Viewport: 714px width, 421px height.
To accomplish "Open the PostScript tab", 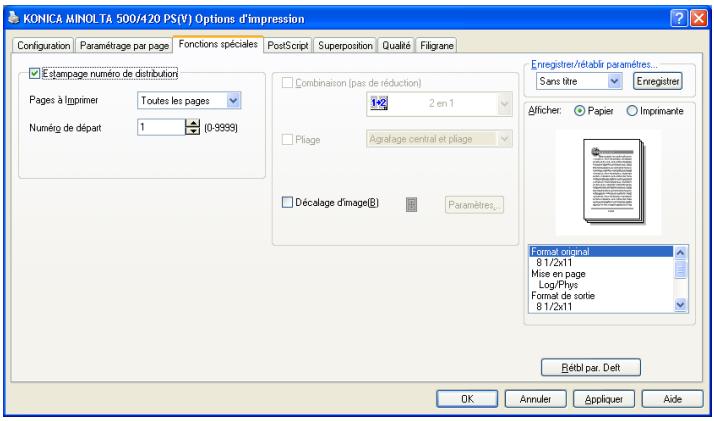I will [288, 46].
